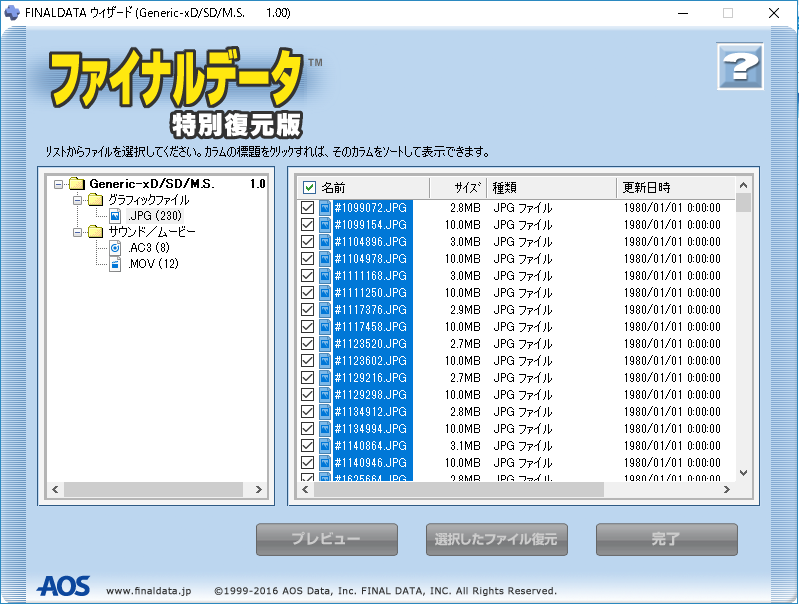Click the file list horizontal scrollbar thumb
Image resolution: width=799 pixels, height=604 pixels.
point(459,490)
